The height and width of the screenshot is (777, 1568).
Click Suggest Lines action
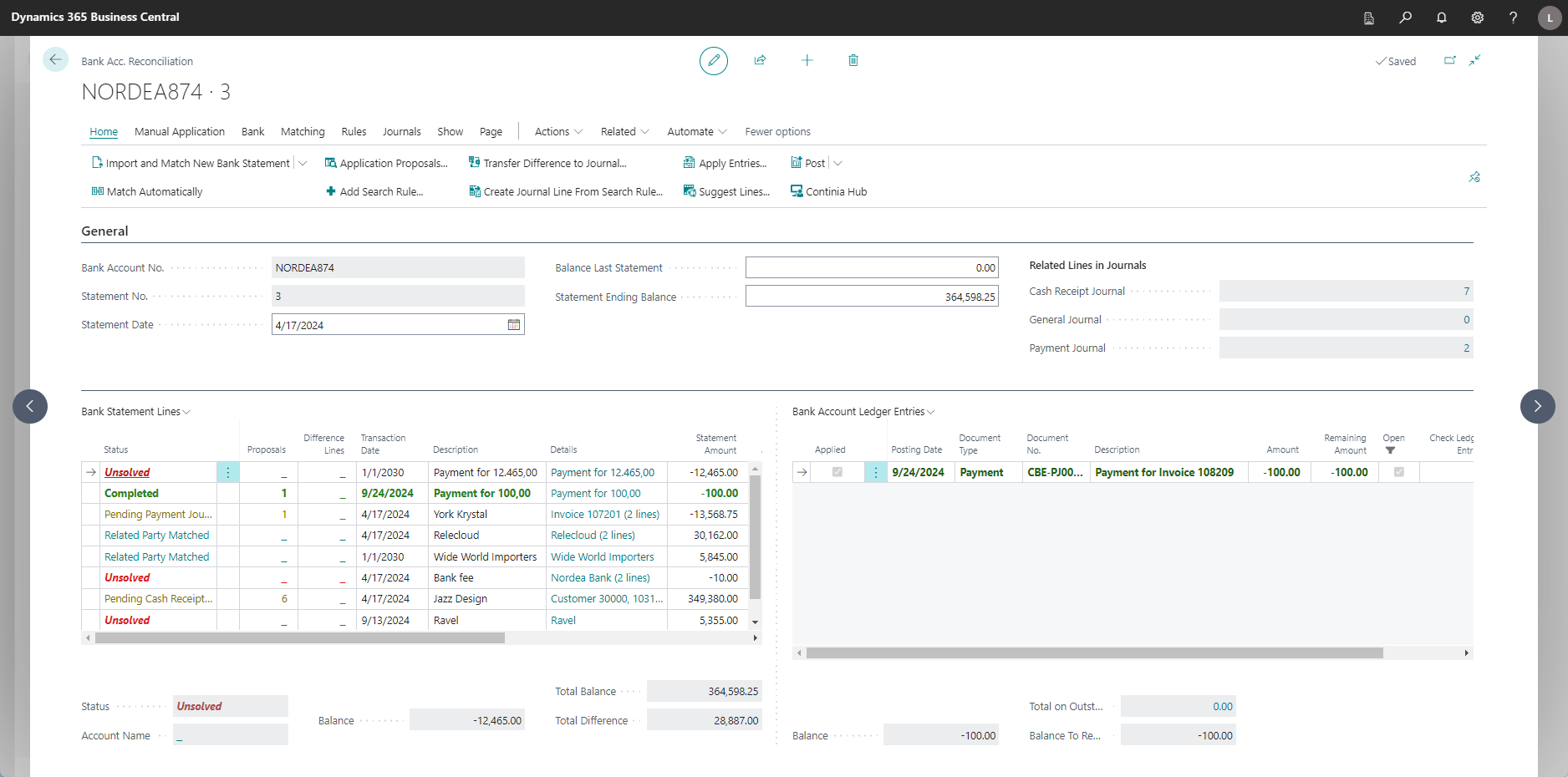click(726, 191)
